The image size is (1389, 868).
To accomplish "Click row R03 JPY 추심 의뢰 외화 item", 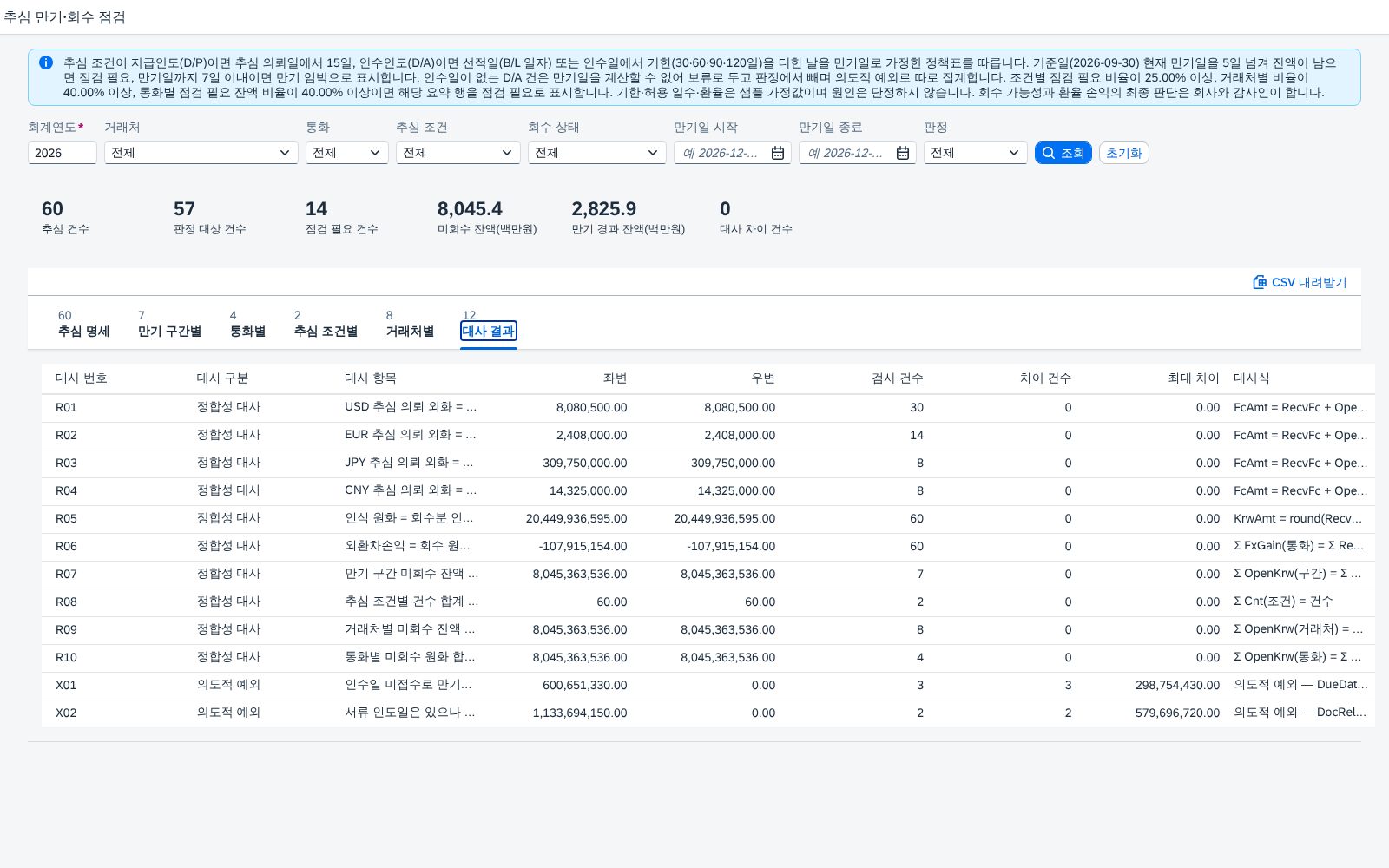I will [x=409, y=463].
